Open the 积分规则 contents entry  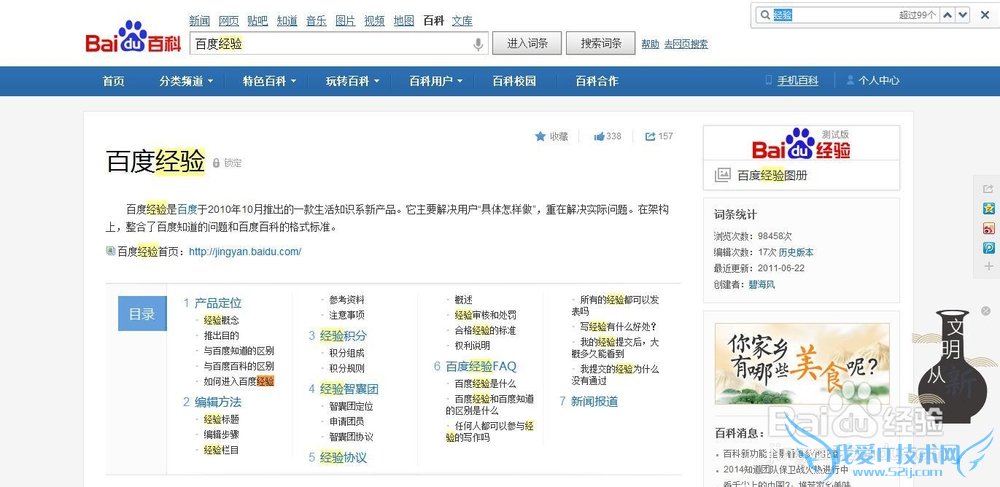pos(347,368)
